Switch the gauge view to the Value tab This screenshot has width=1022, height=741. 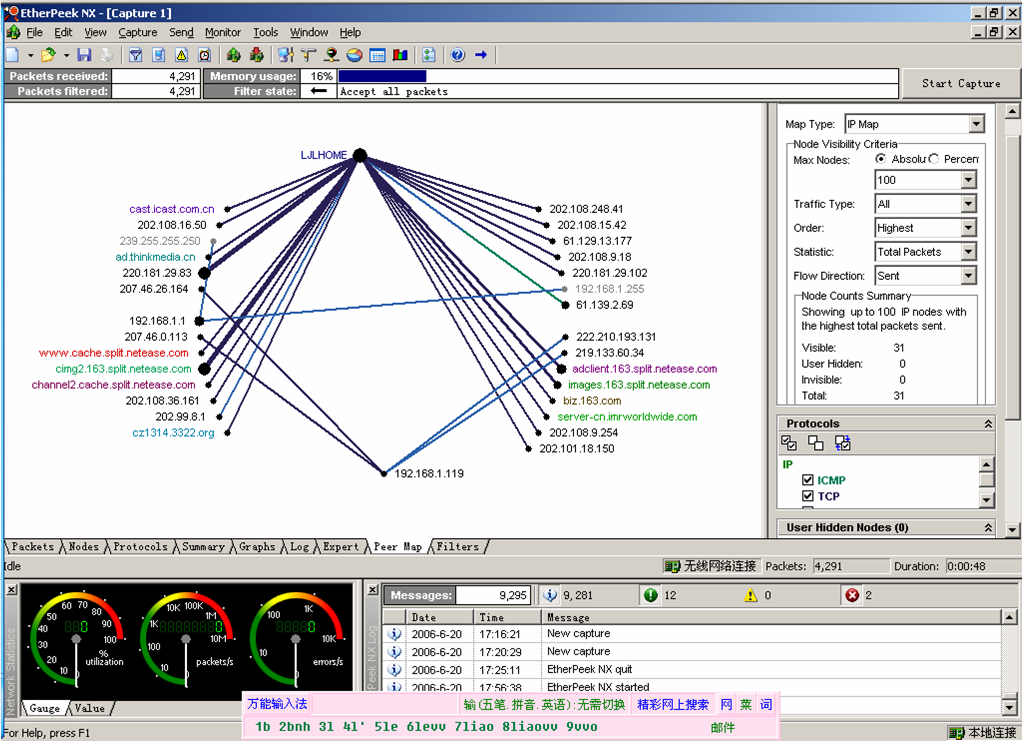pyautogui.click(x=89, y=708)
